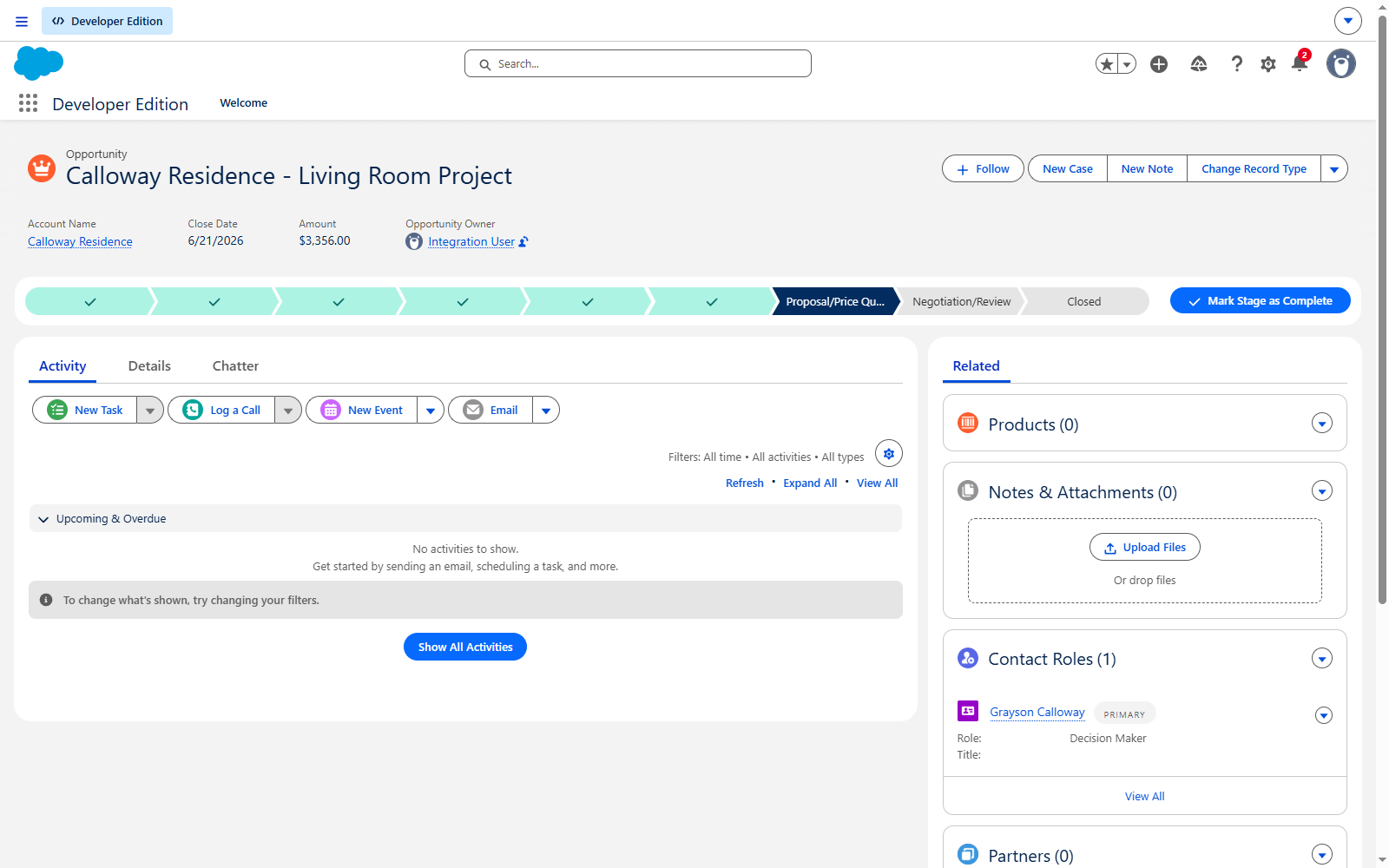This screenshot has width=1389, height=868.
Task: Collapse the Upcoming & Overdue section
Action: click(43, 519)
